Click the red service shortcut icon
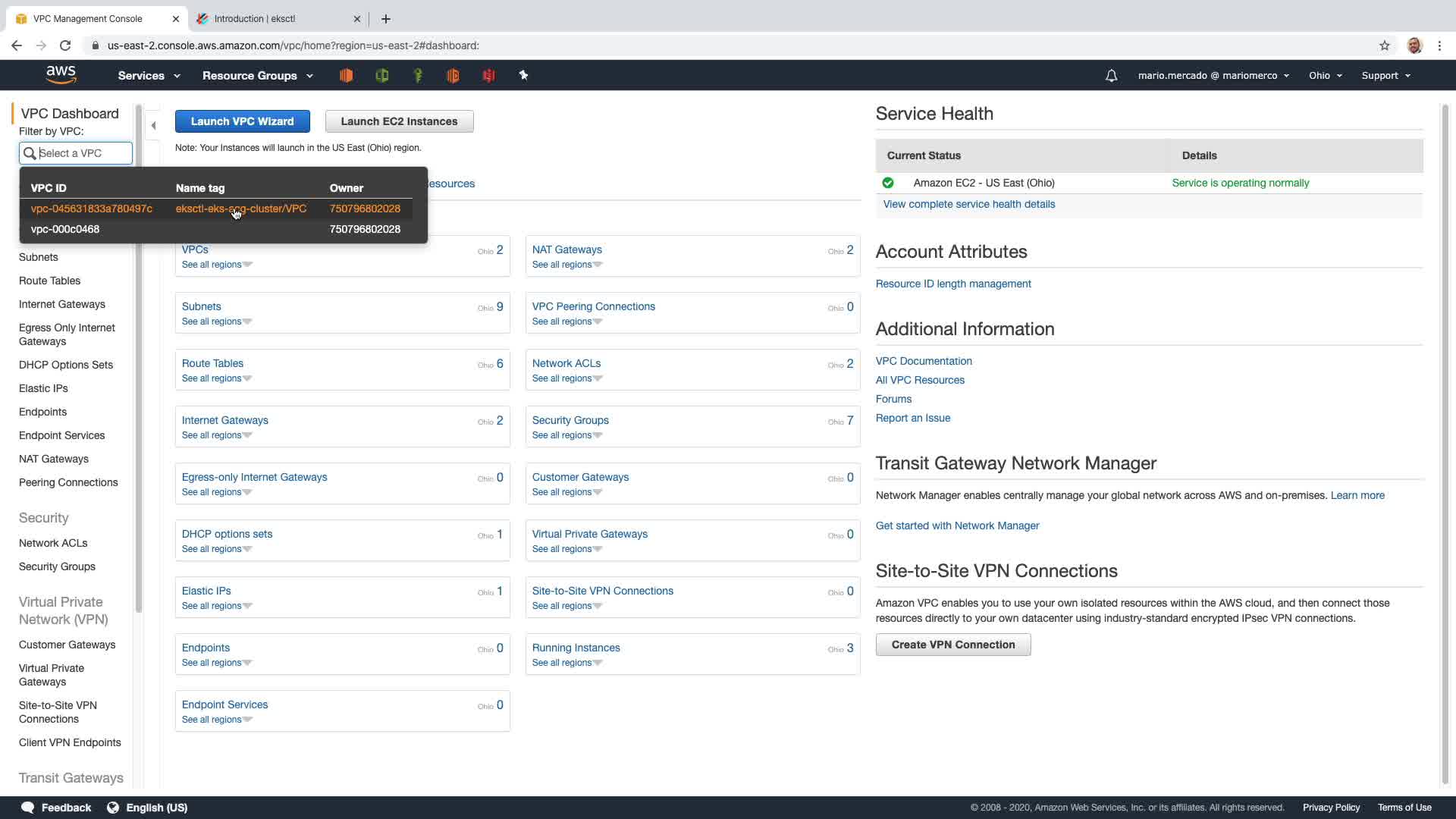Viewport: 1456px width, 819px height. 488,75
